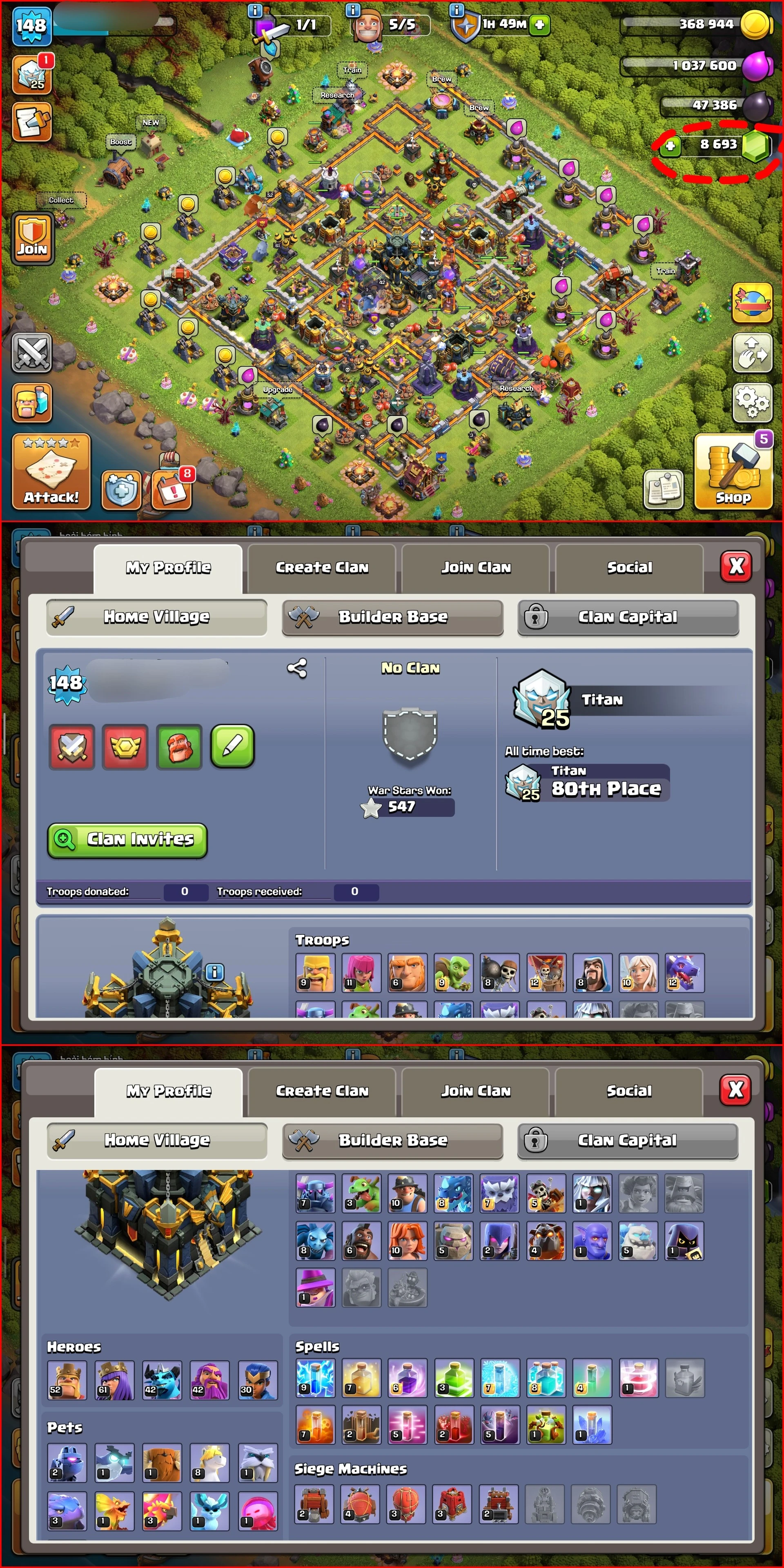Click the Barbarian King hero thumbnail

(x=67, y=1381)
